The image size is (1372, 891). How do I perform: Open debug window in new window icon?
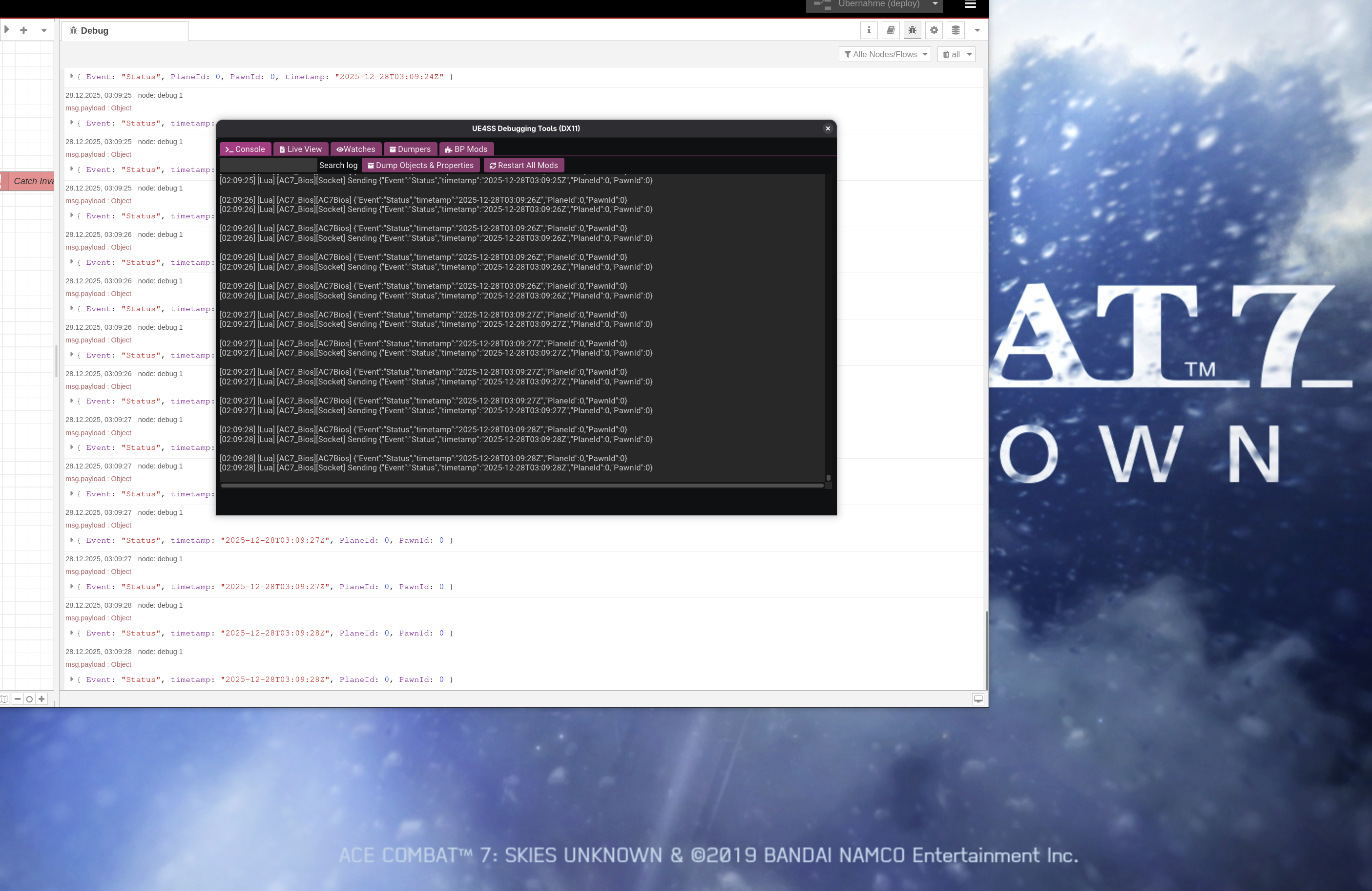(978, 699)
